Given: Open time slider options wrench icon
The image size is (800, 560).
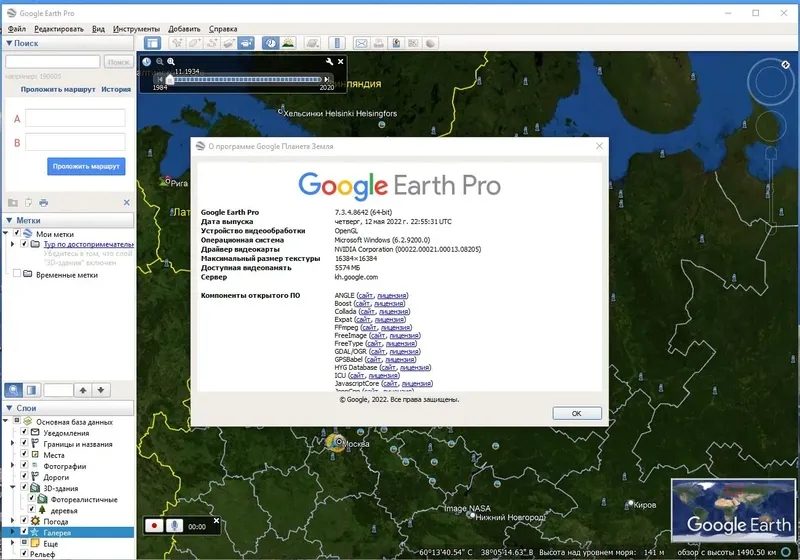Looking at the screenshot, I should pos(329,61).
